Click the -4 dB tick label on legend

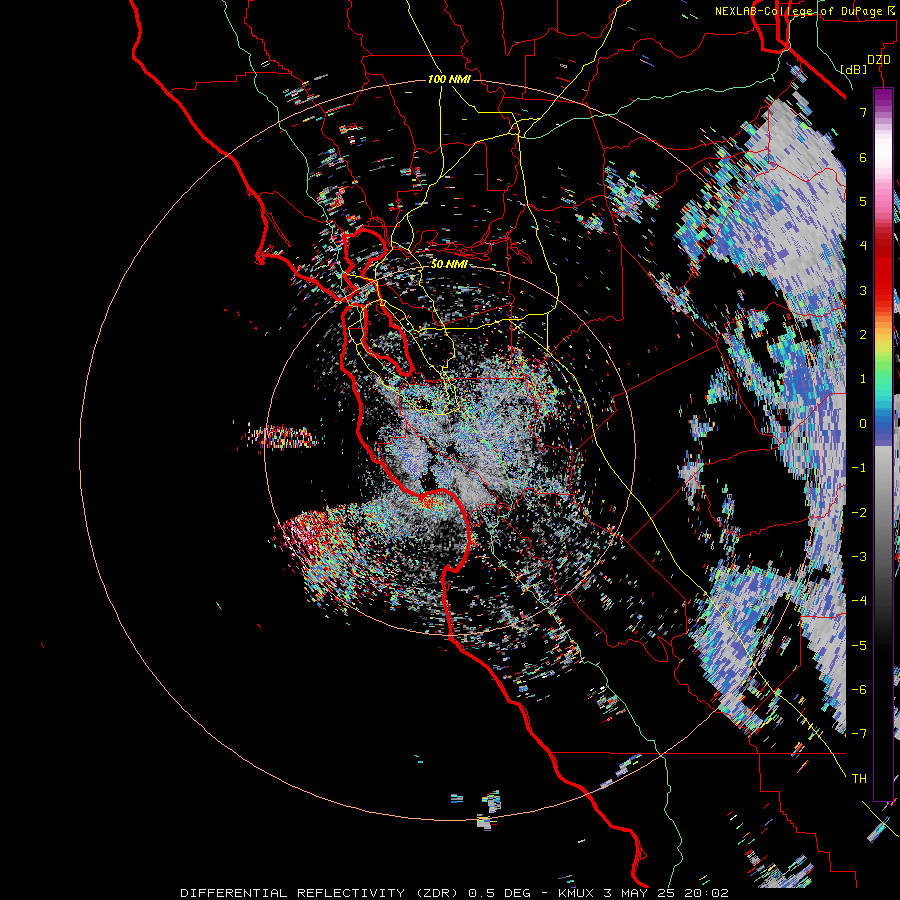coord(859,601)
